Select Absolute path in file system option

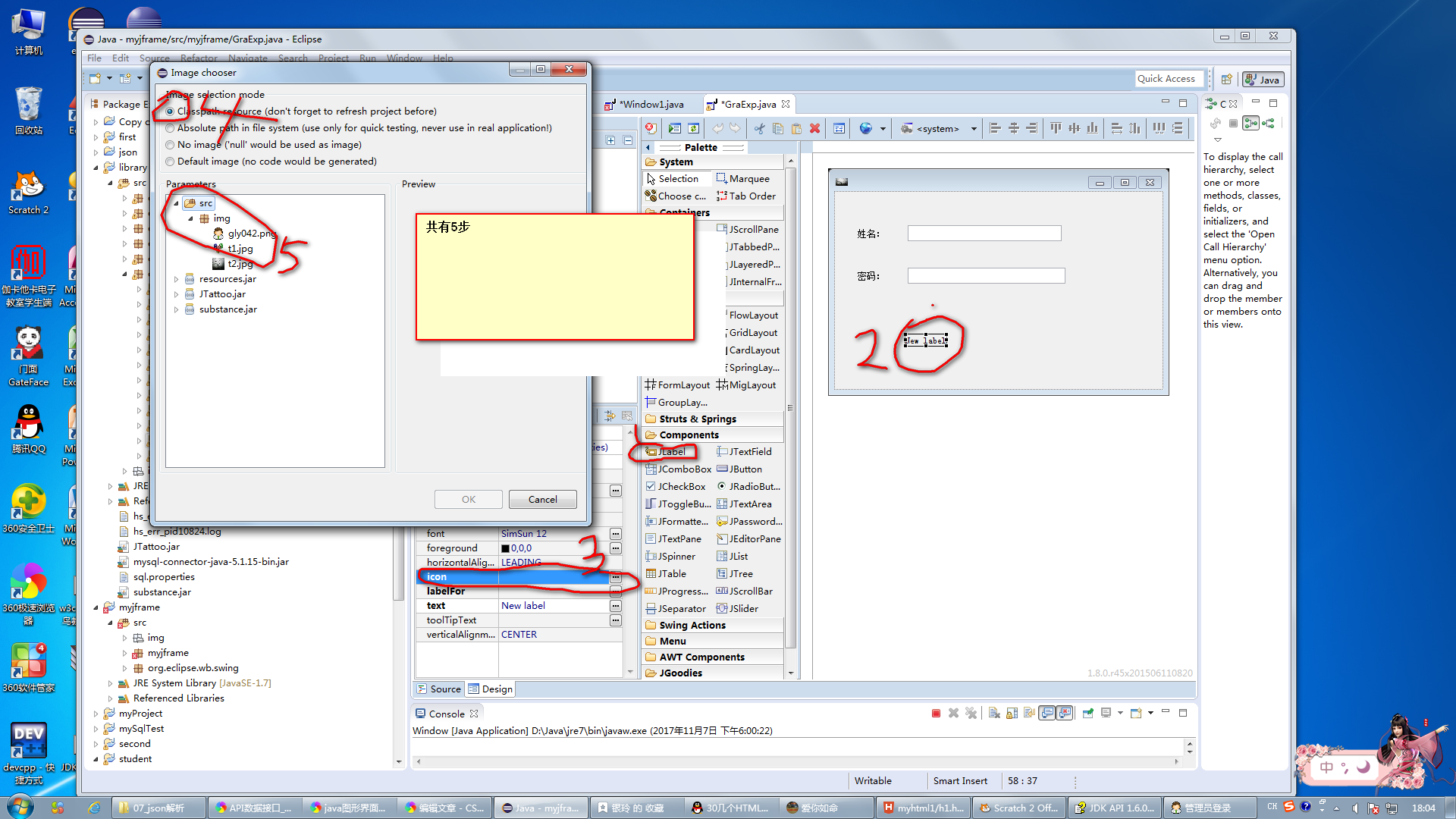pyautogui.click(x=170, y=127)
